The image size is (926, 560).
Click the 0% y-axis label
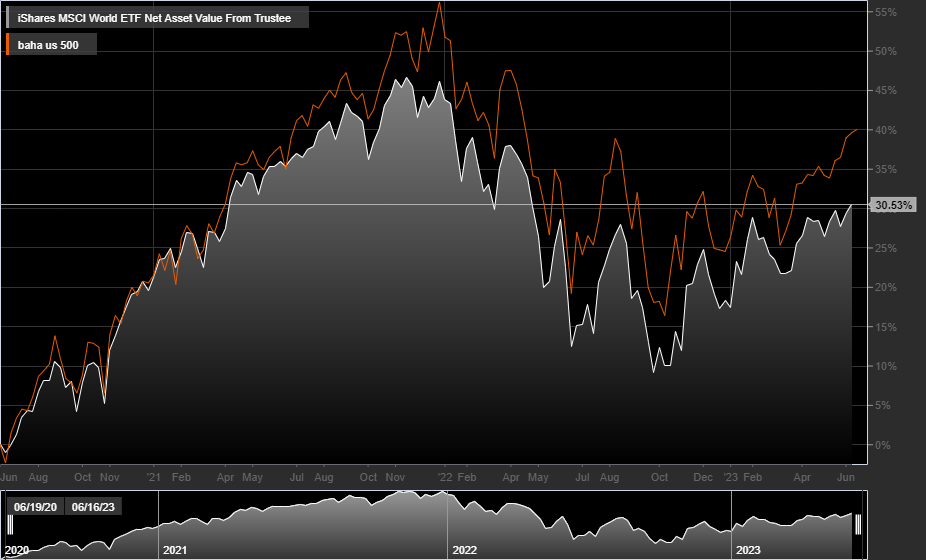click(x=882, y=445)
